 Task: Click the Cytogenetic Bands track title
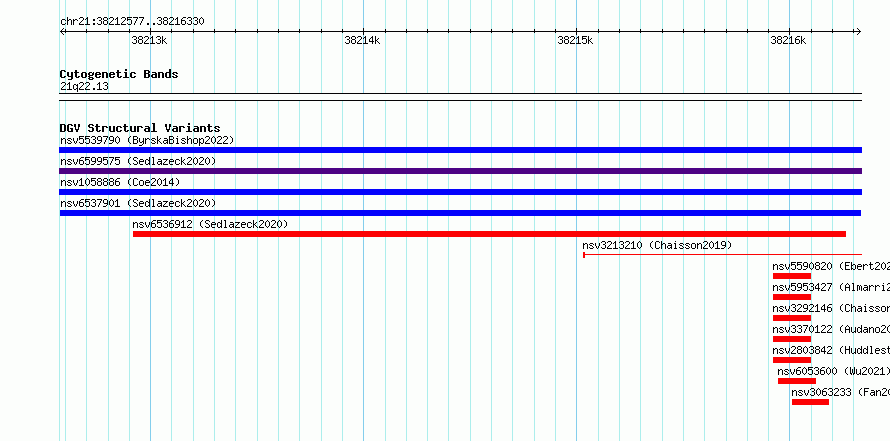click(x=119, y=74)
